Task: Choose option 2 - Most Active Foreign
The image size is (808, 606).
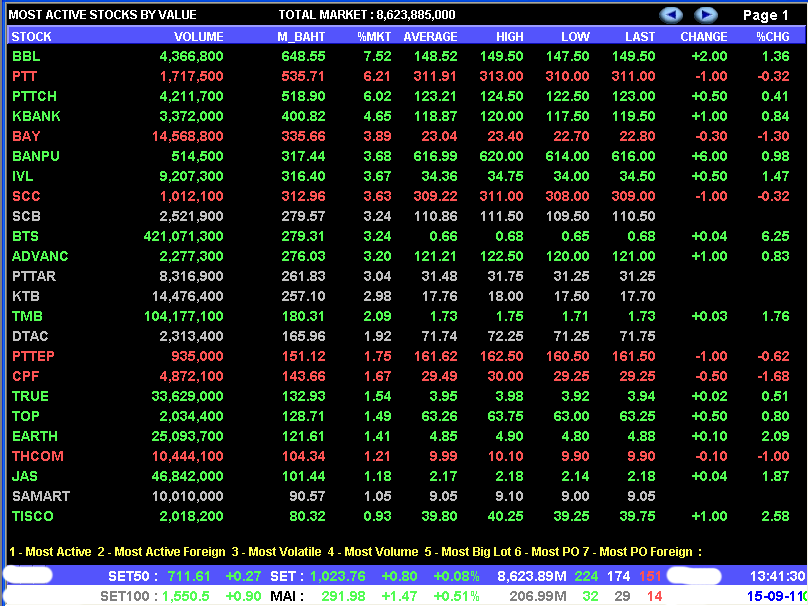Action: [162, 552]
